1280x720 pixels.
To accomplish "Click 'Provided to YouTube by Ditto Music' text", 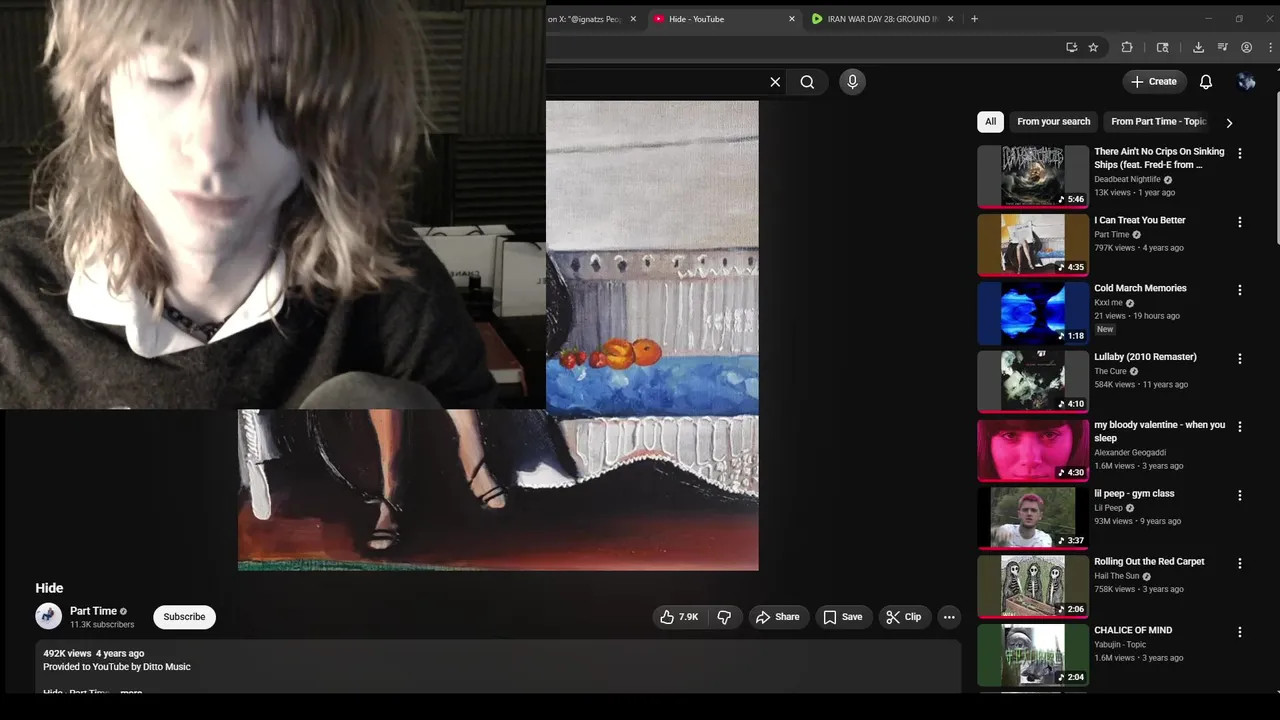I will [116, 667].
